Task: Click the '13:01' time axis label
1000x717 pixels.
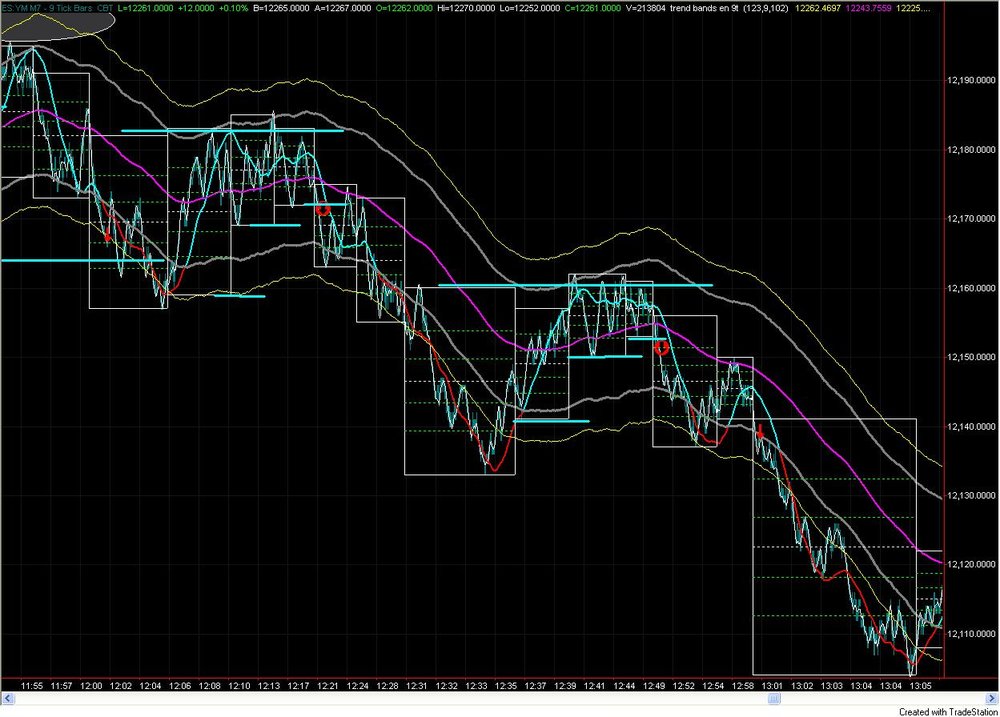Action: coord(772,686)
